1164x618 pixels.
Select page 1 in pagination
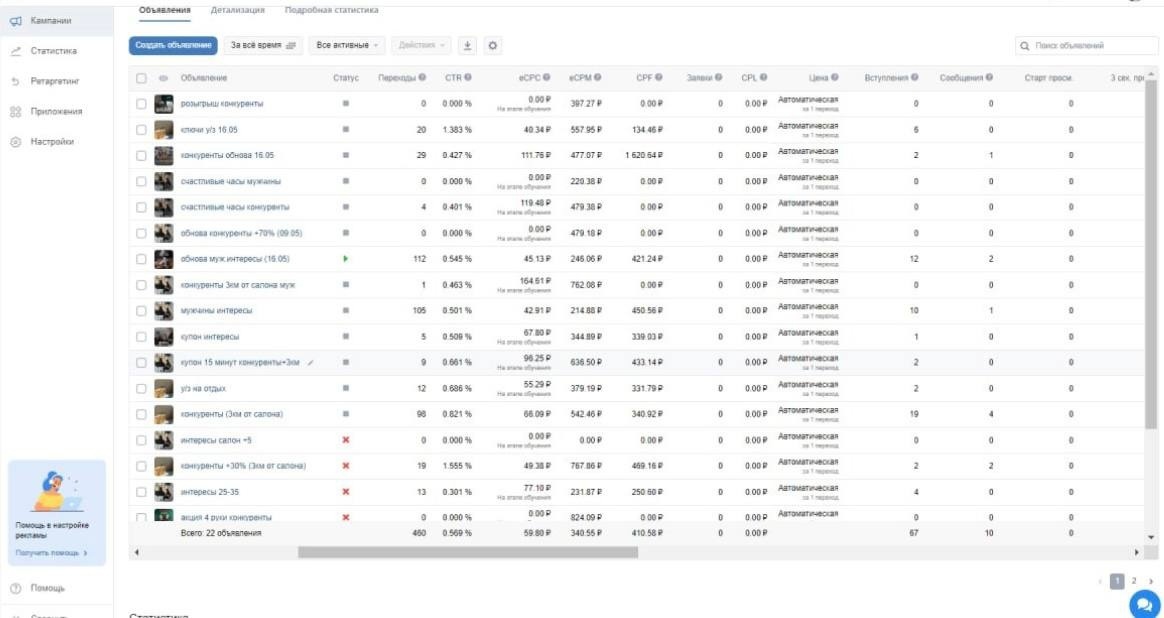click(1117, 581)
